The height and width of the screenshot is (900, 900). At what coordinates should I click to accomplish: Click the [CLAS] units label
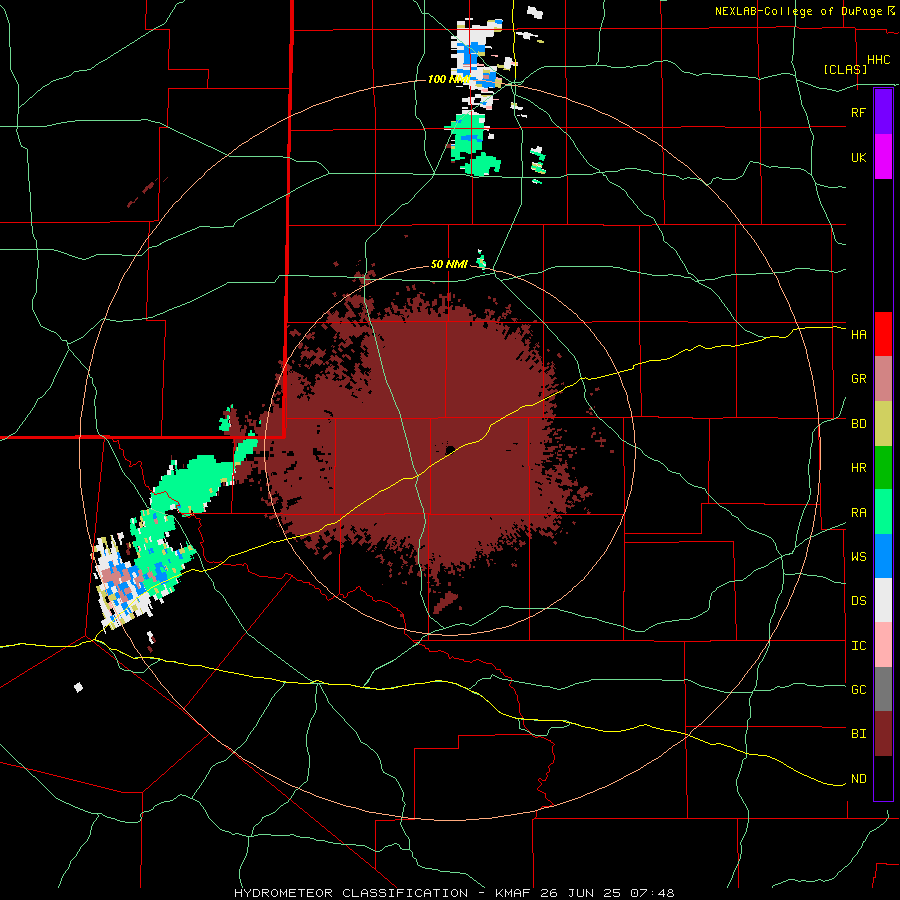coord(845,69)
